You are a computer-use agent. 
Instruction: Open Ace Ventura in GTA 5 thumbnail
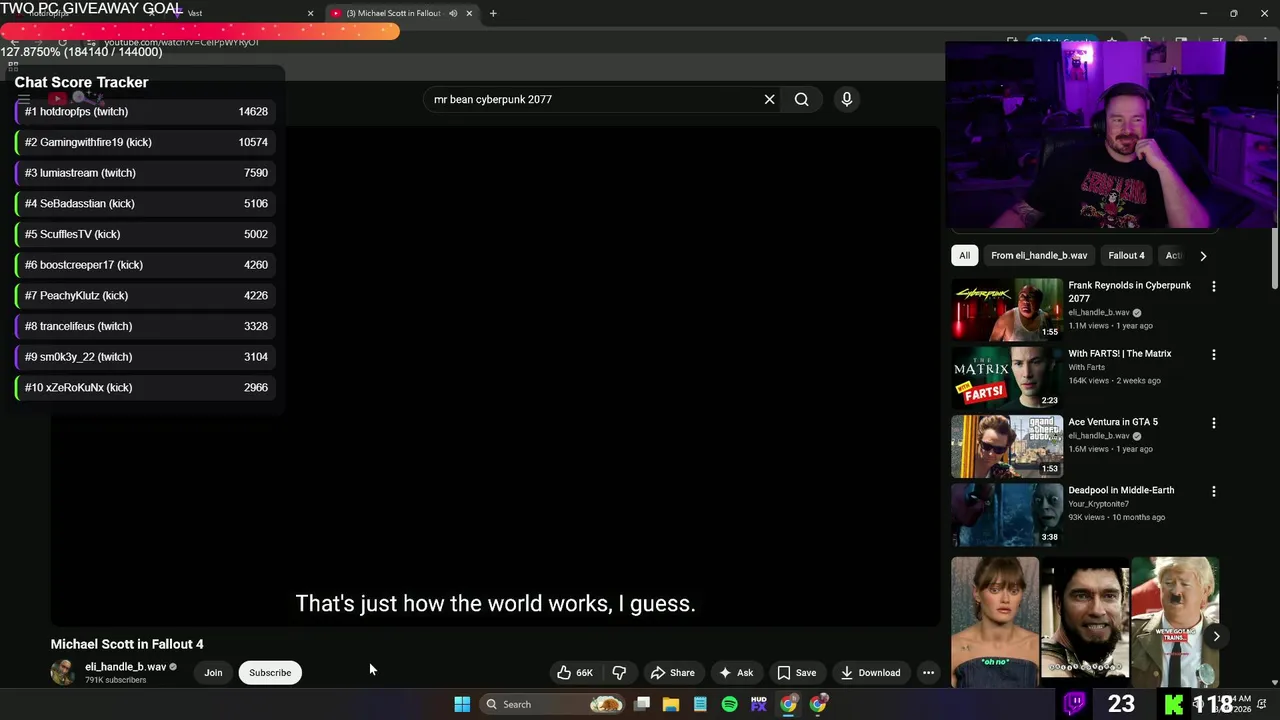click(1006, 446)
